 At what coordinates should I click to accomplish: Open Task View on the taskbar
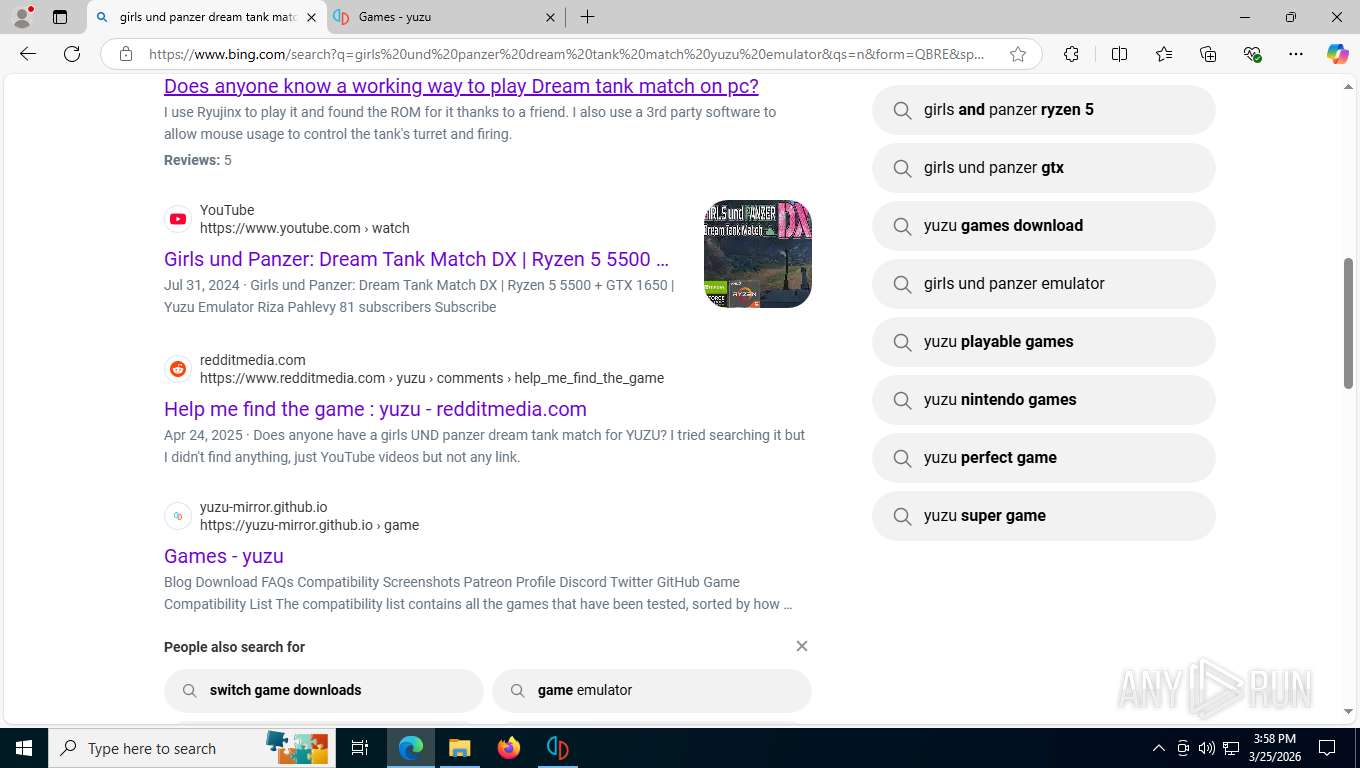pyautogui.click(x=360, y=748)
